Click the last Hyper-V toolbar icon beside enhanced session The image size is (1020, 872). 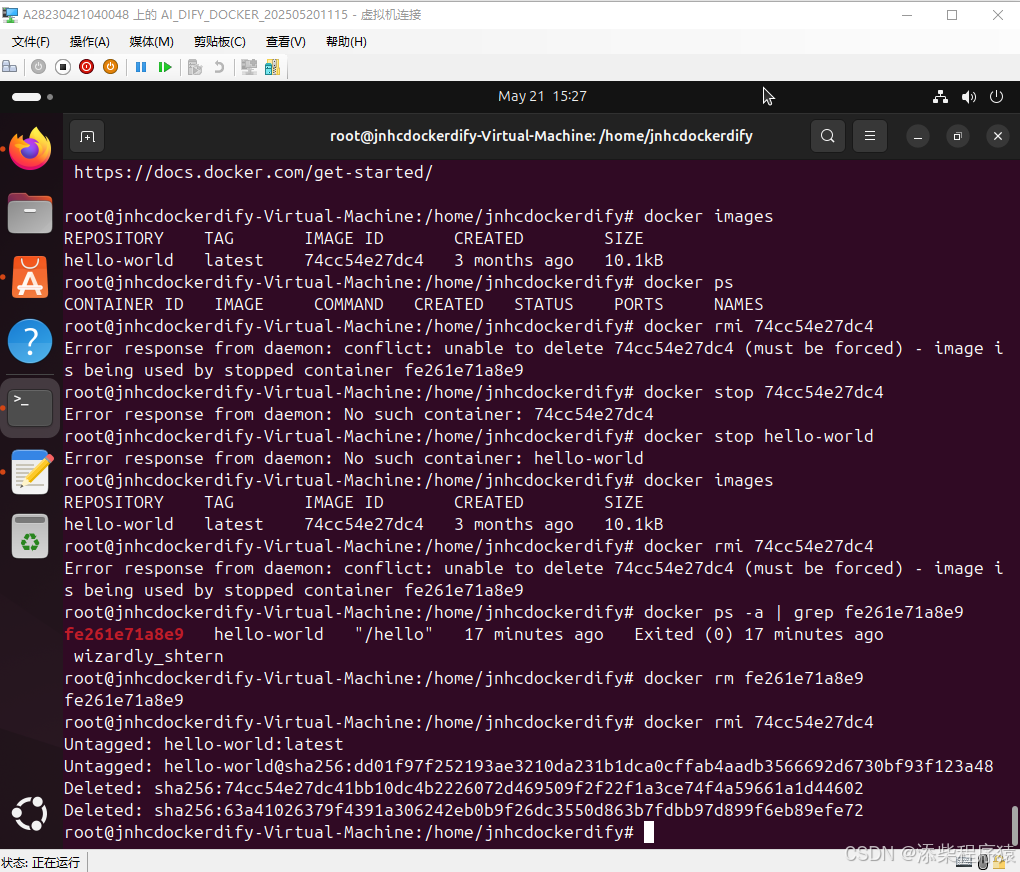[x=273, y=67]
